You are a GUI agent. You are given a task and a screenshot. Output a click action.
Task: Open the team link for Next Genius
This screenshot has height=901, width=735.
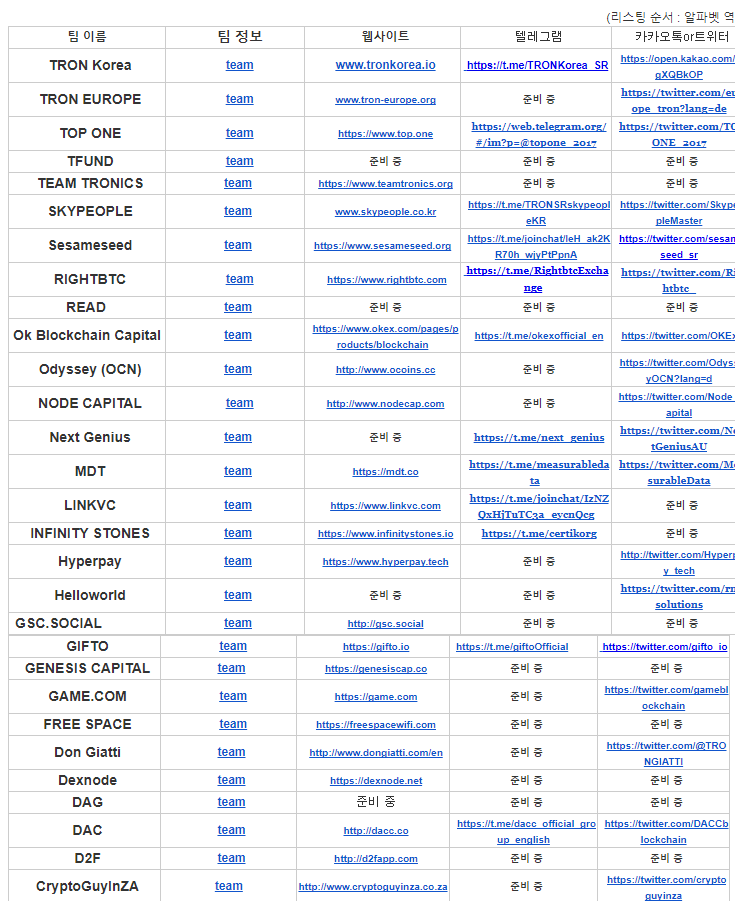tap(238, 437)
